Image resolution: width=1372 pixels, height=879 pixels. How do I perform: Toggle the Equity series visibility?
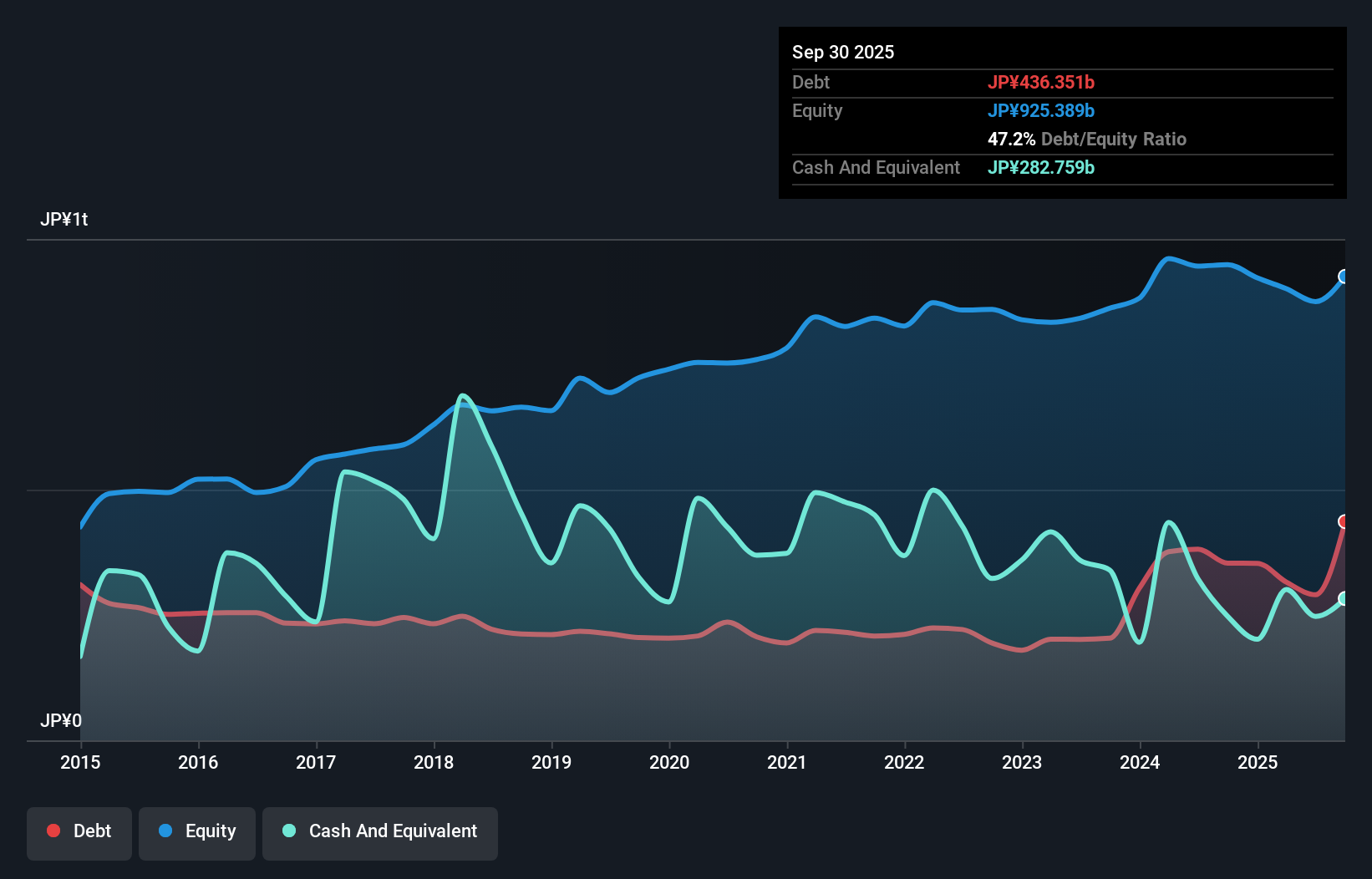196,831
